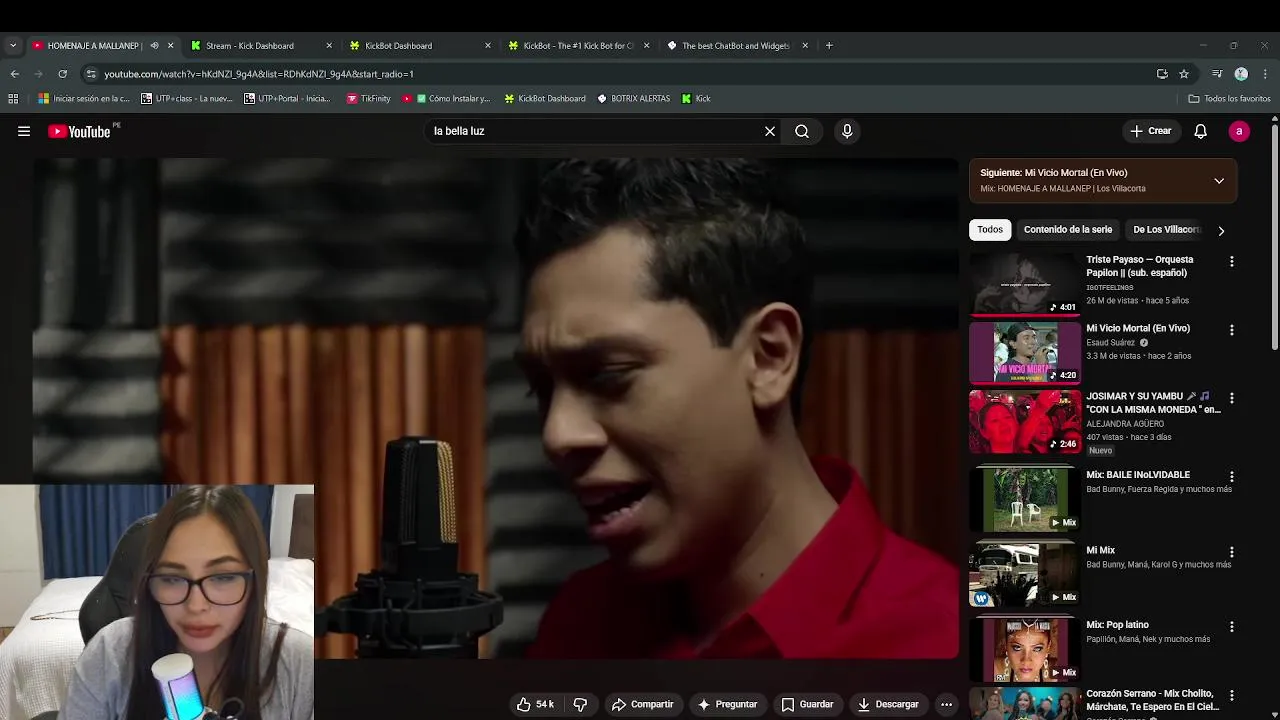Switch to KickBot #1 Kick Bot tab
This screenshot has height=720, width=1280.
pos(578,45)
